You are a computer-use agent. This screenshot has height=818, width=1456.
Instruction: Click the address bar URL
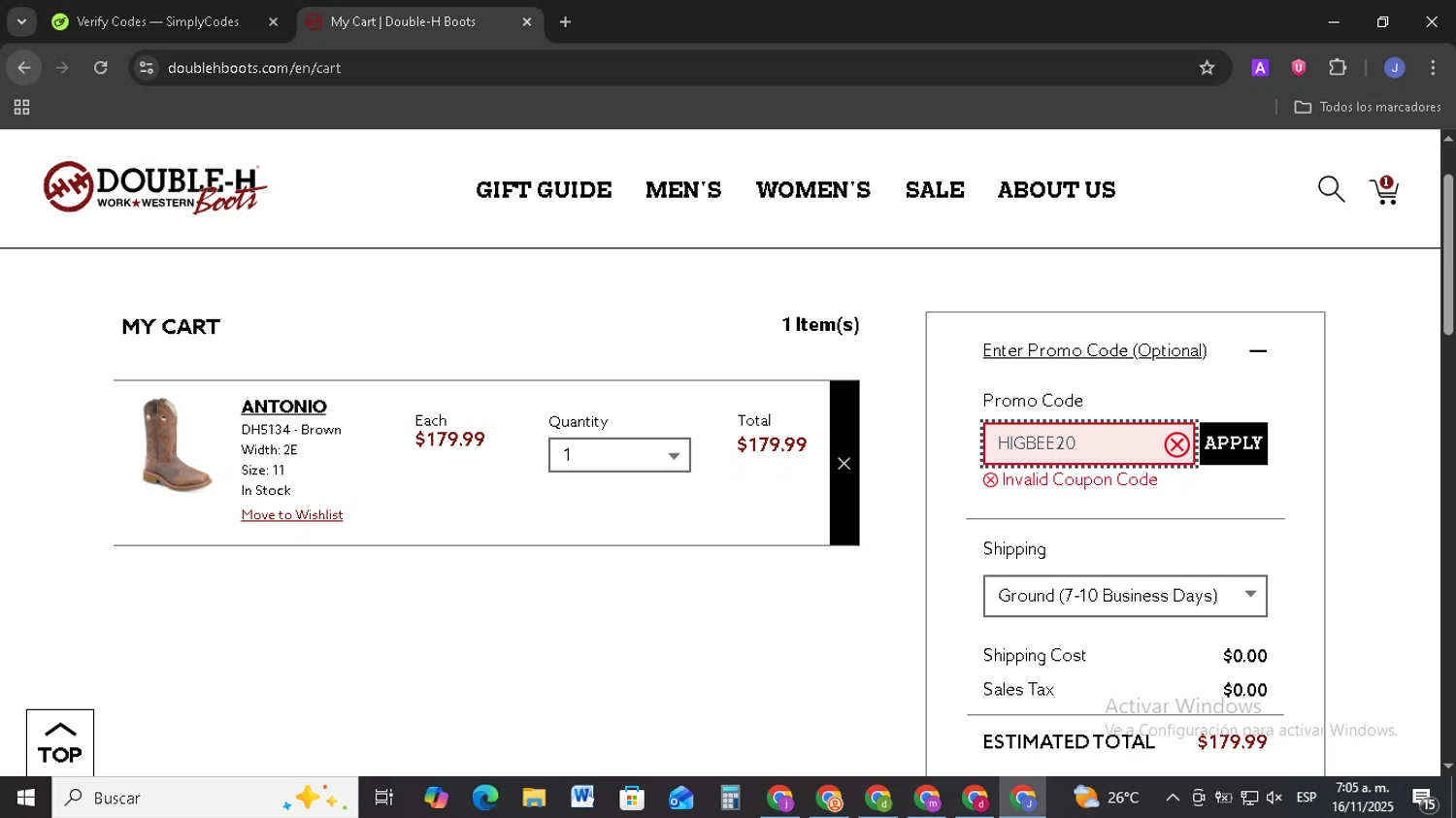click(x=254, y=68)
